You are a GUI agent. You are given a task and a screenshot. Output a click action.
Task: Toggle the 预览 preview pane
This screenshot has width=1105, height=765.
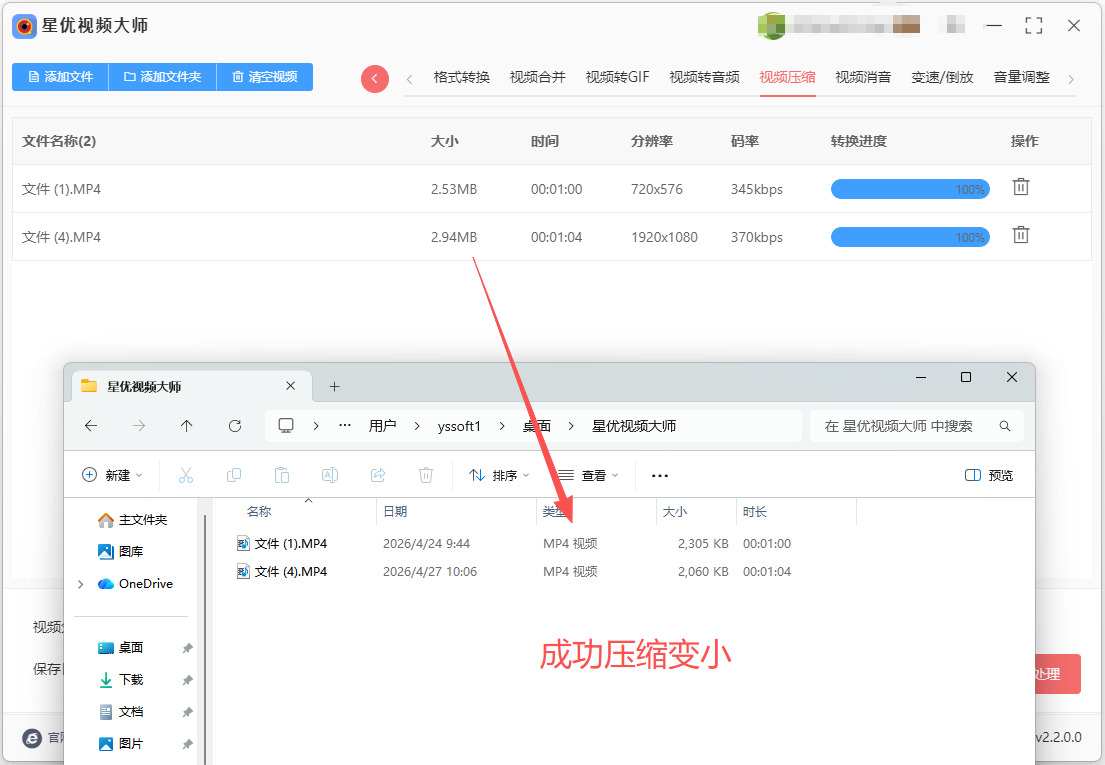pyautogui.click(x=989, y=475)
